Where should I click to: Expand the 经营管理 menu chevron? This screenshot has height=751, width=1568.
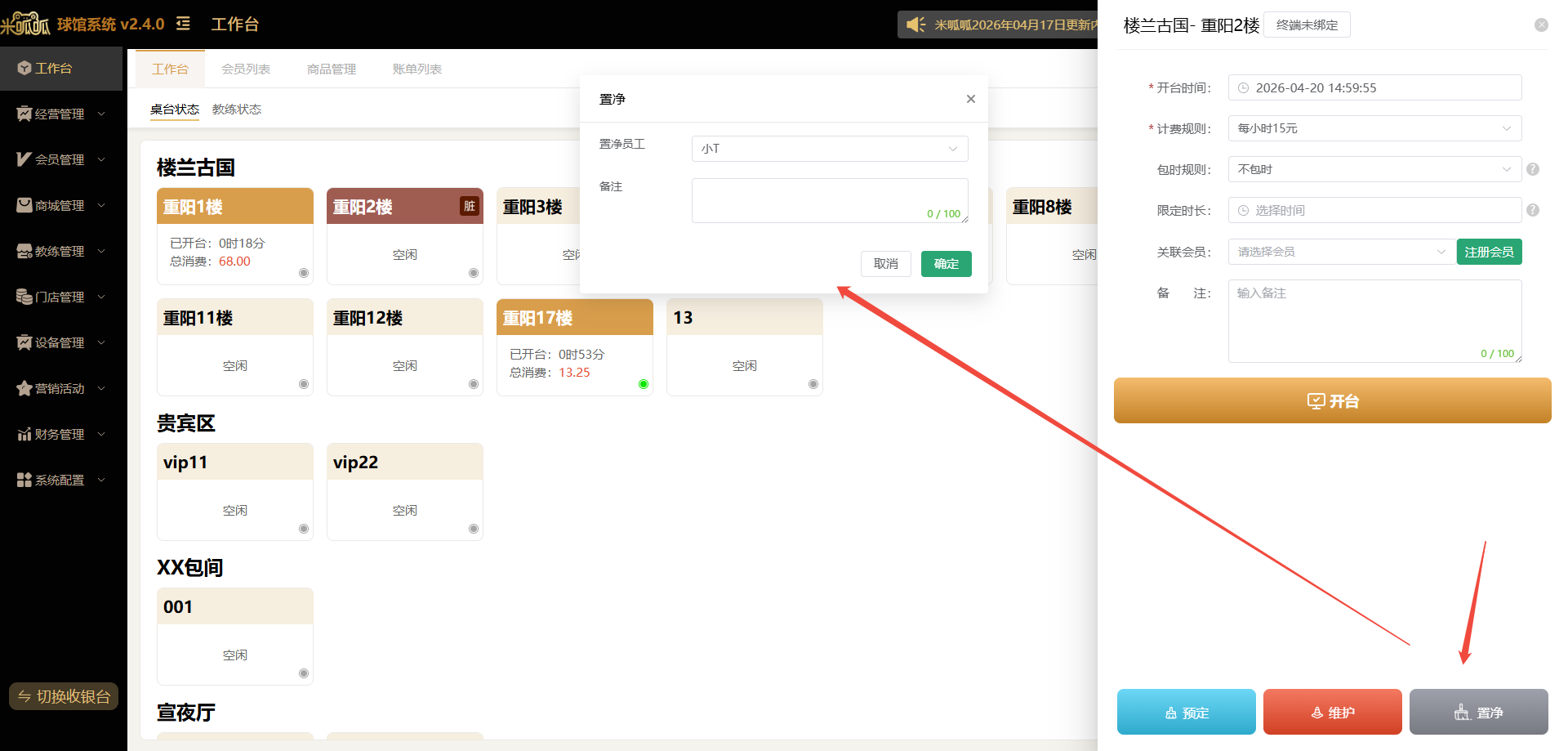pyautogui.click(x=101, y=114)
